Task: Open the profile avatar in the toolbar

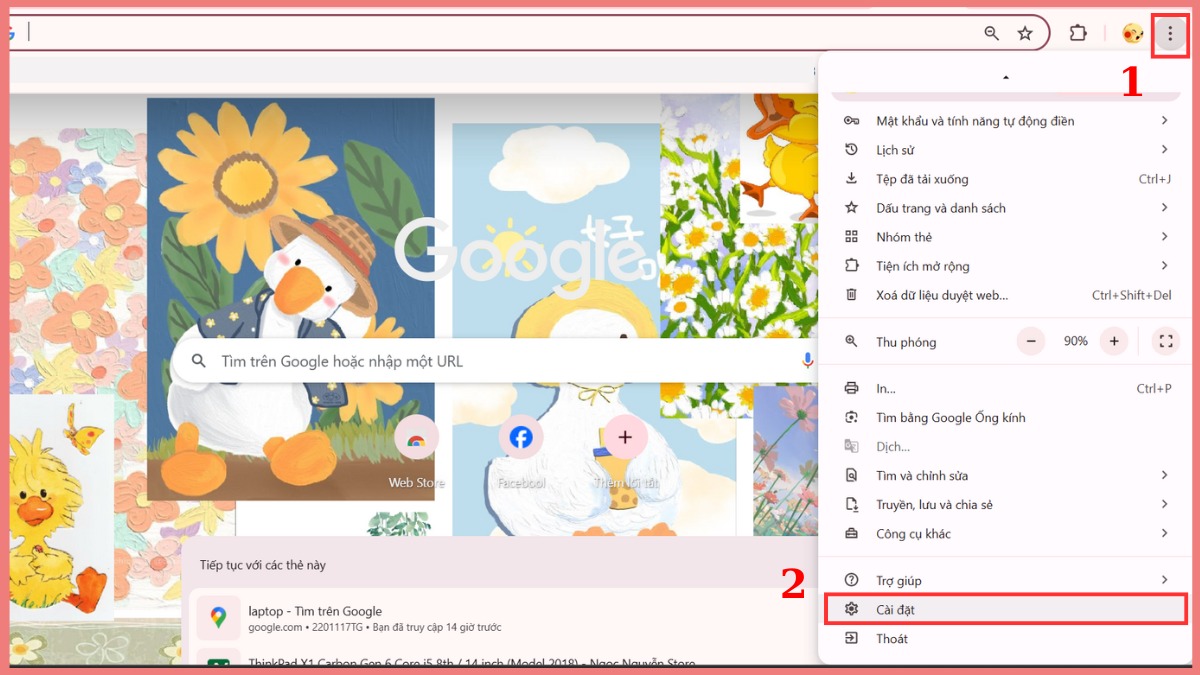Action: [x=1132, y=33]
